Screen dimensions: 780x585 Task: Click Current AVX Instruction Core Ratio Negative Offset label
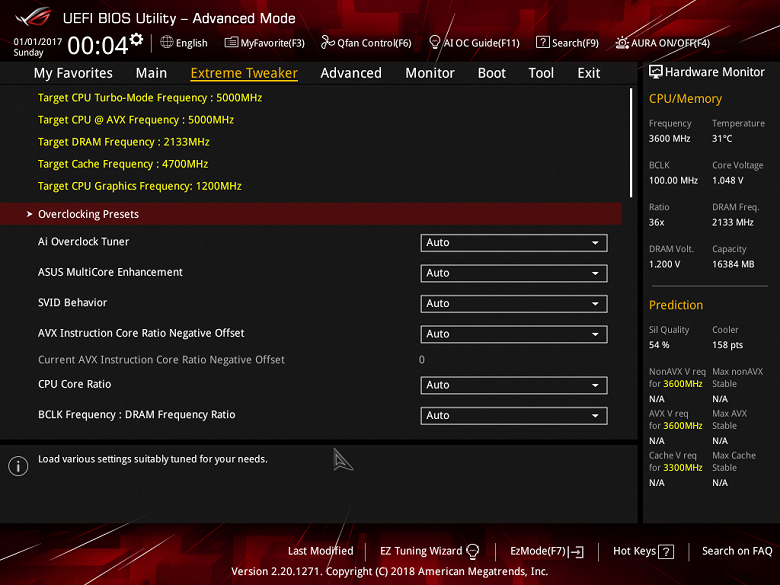click(x=161, y=360)
